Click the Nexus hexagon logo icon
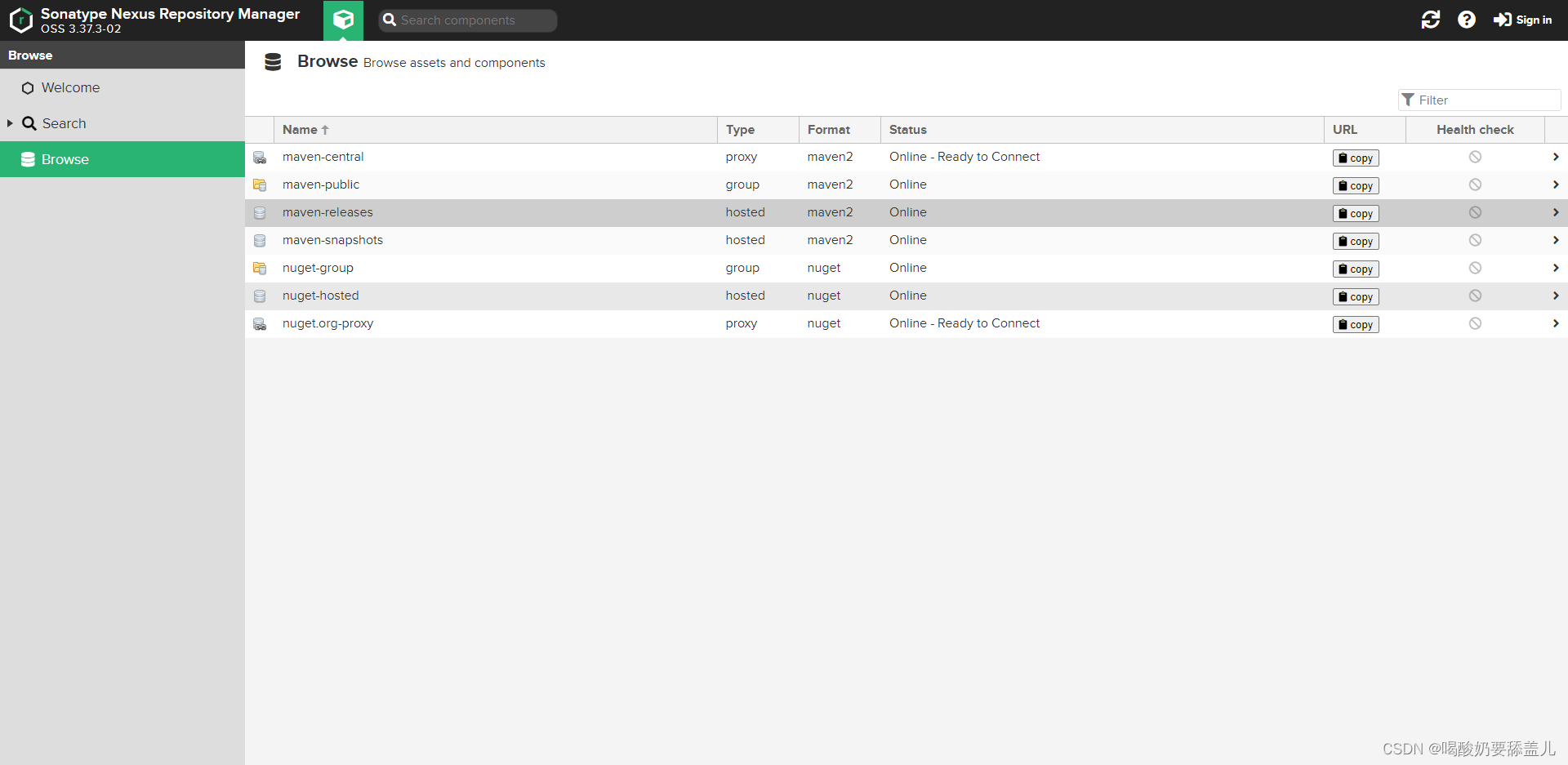 tap(21, 20)
